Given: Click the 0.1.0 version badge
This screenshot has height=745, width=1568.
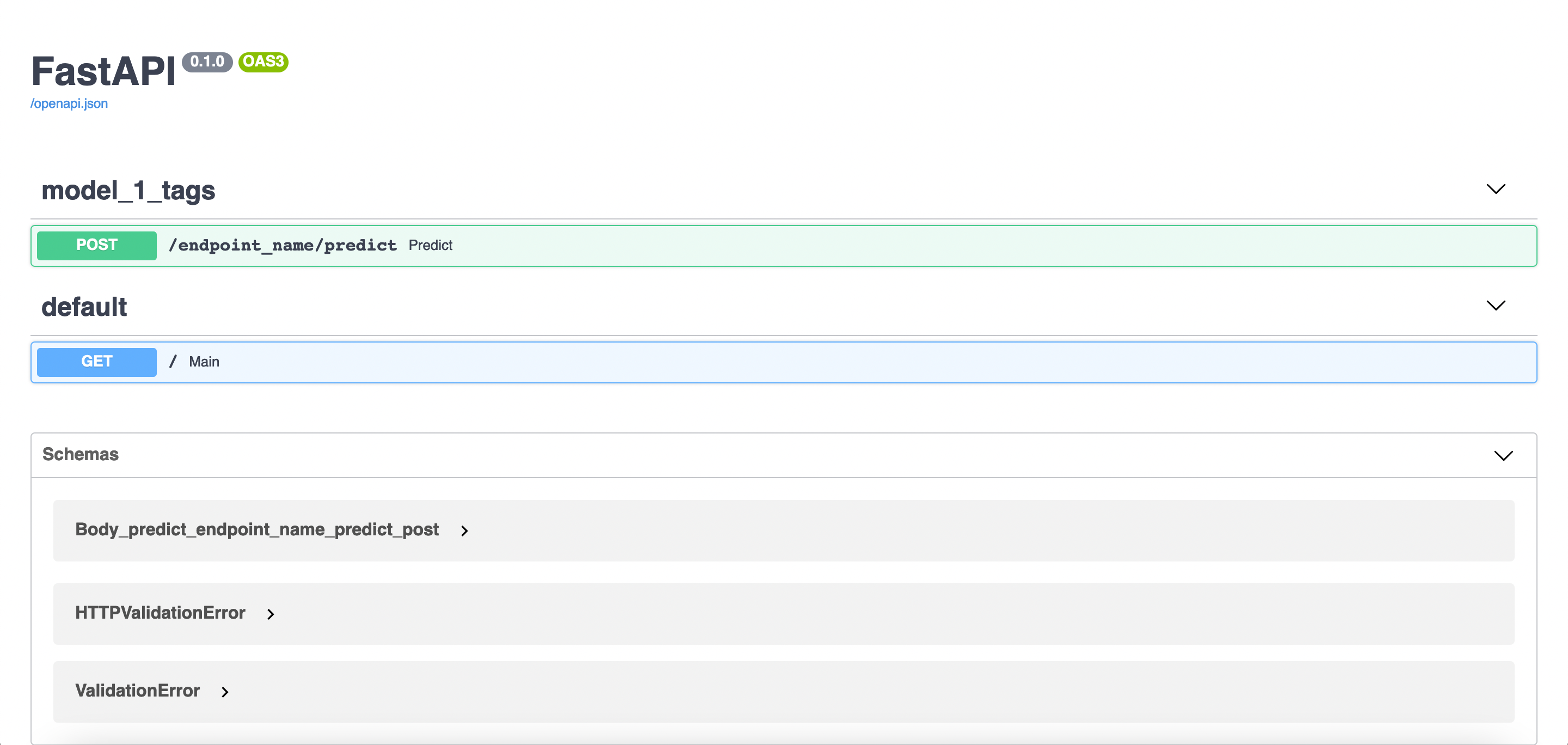Looking at the screenshot, I should (x=207, y=62).
